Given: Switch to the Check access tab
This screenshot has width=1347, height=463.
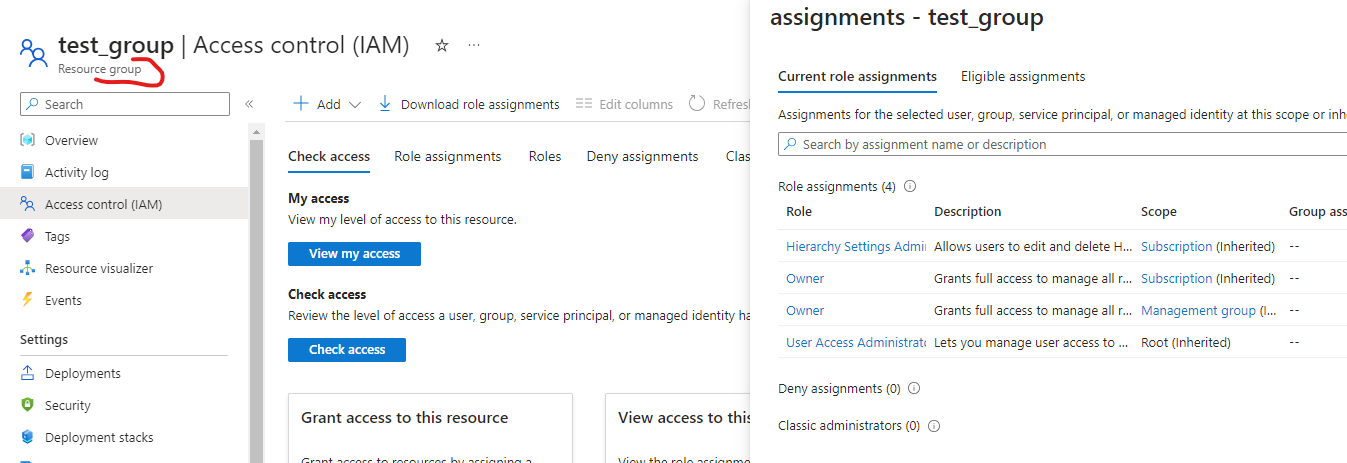Looking at the screenshot, I should click(329, 156).
